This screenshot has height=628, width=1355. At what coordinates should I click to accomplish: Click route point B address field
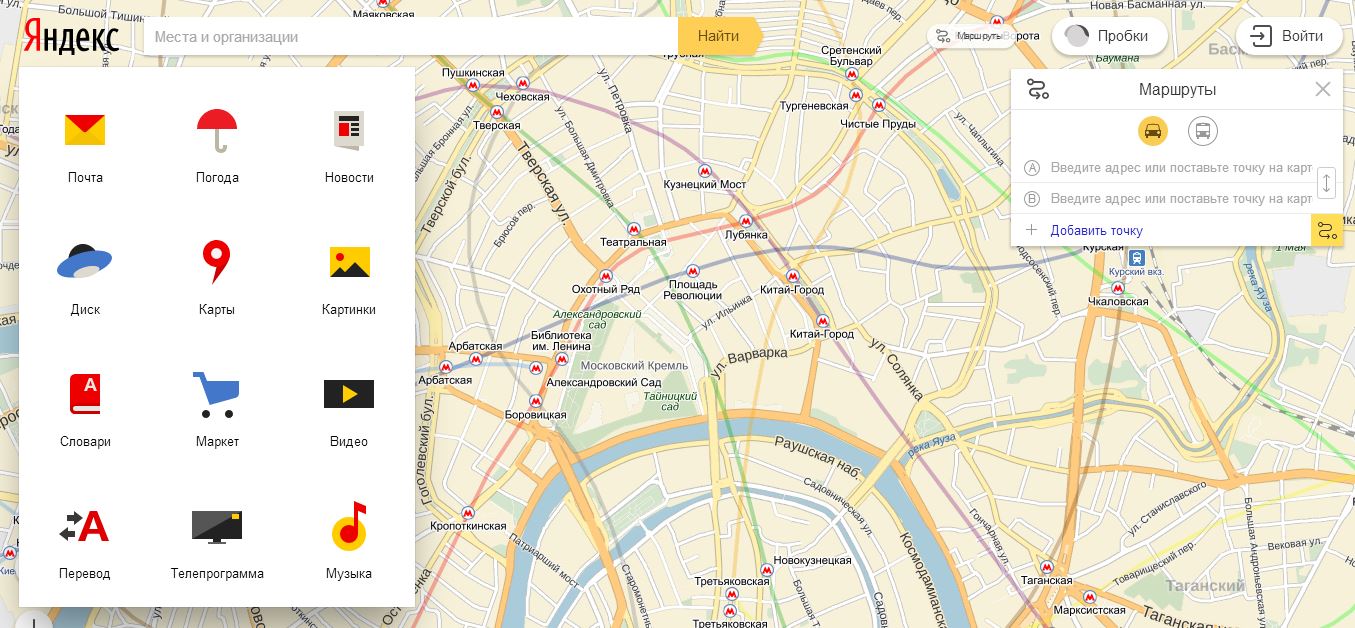coord(1181,199)
